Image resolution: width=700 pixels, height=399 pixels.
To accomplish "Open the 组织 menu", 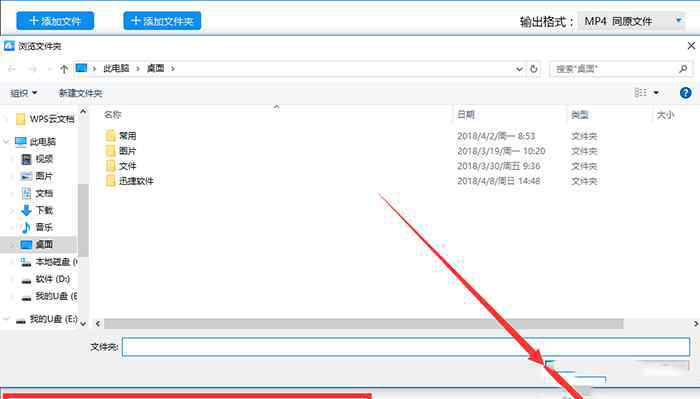I will point(24,93).
